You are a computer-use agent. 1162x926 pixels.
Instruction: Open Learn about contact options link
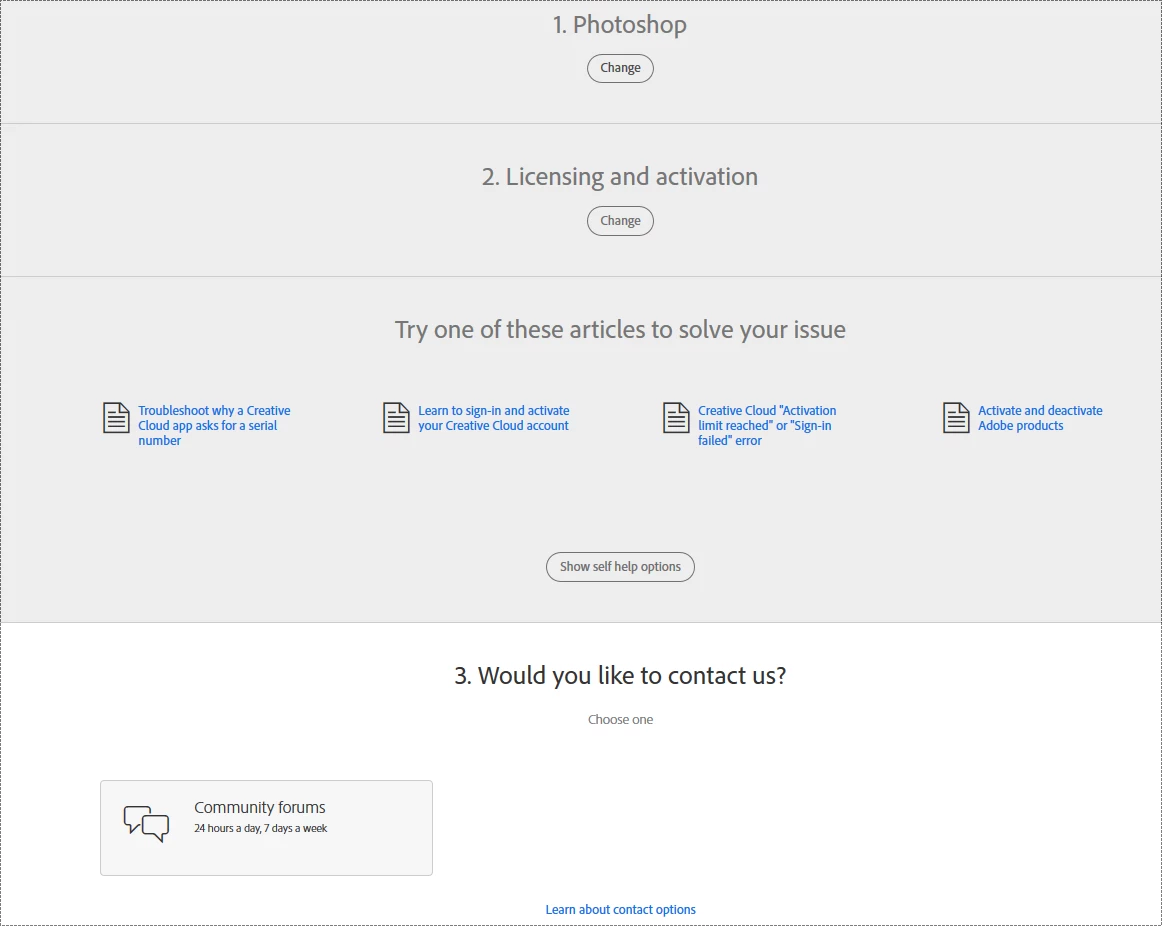coord(620,909)
